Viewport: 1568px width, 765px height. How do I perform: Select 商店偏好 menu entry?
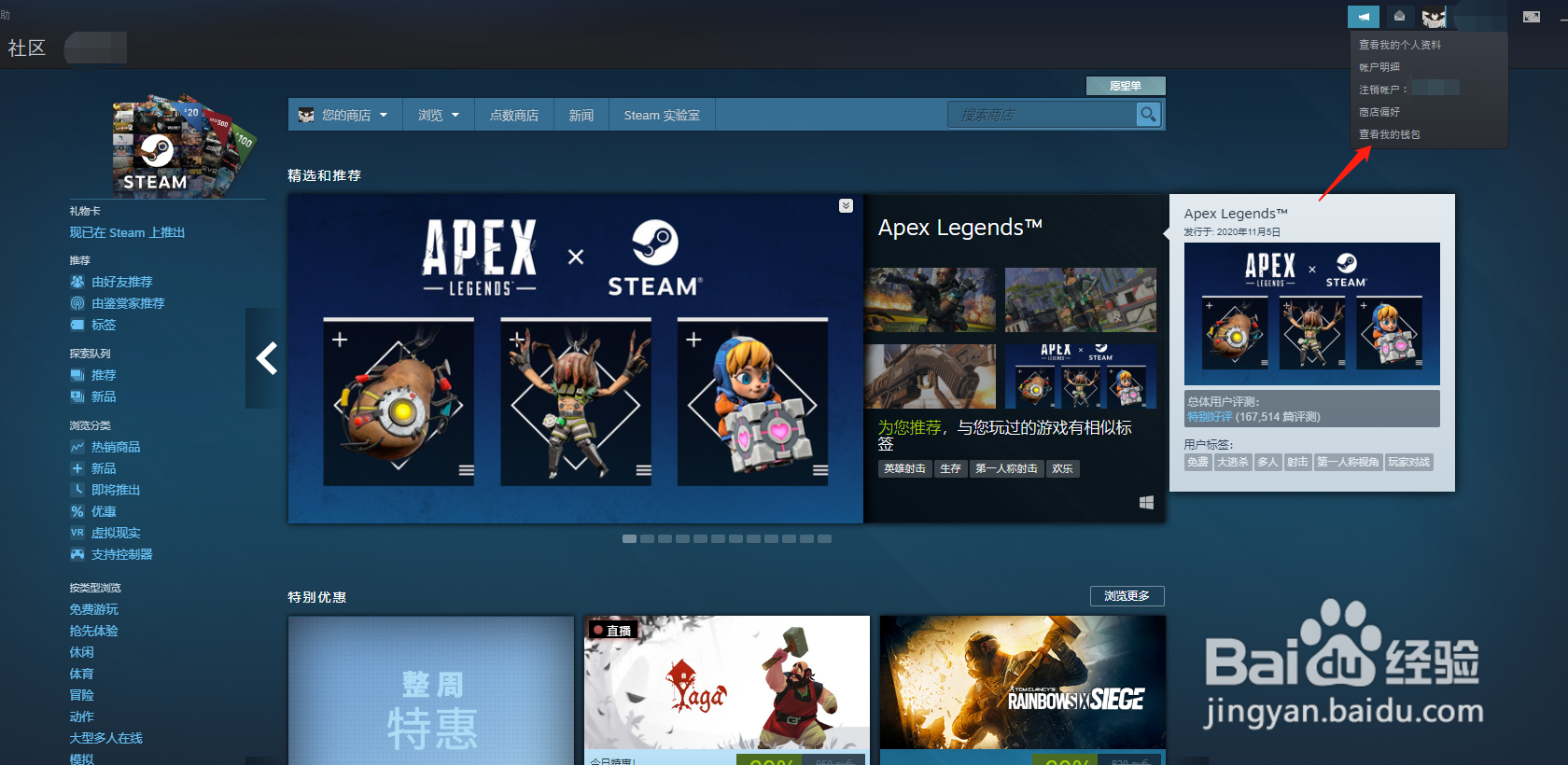tap(1379, 112)
